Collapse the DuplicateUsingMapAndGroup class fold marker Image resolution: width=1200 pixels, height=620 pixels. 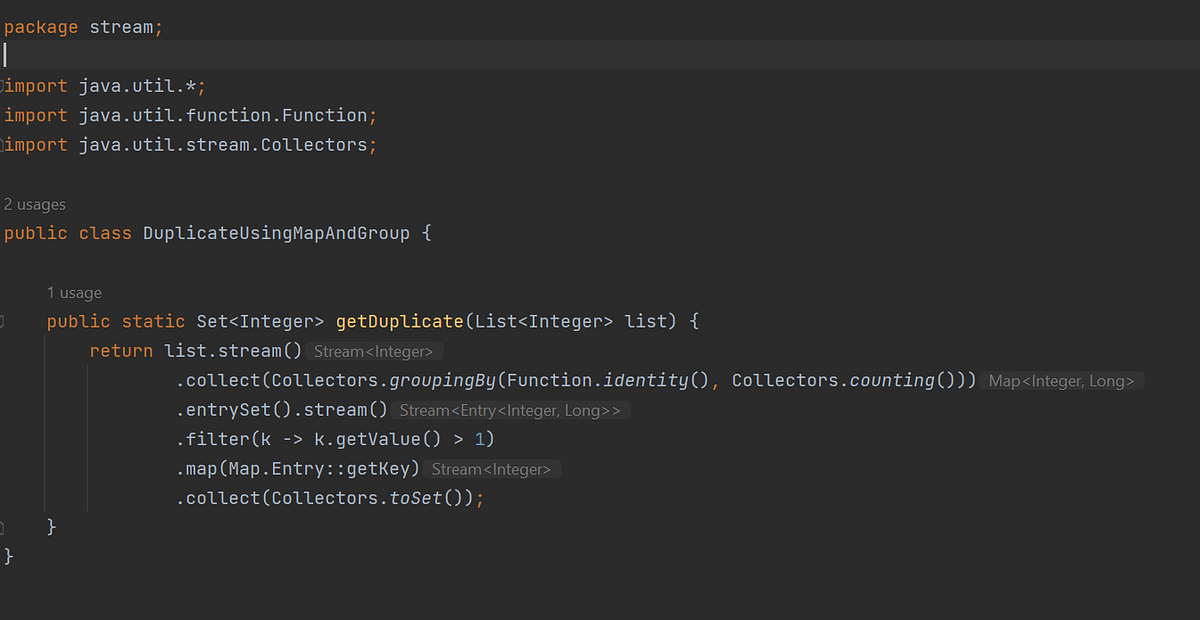(x=4, y=233)
